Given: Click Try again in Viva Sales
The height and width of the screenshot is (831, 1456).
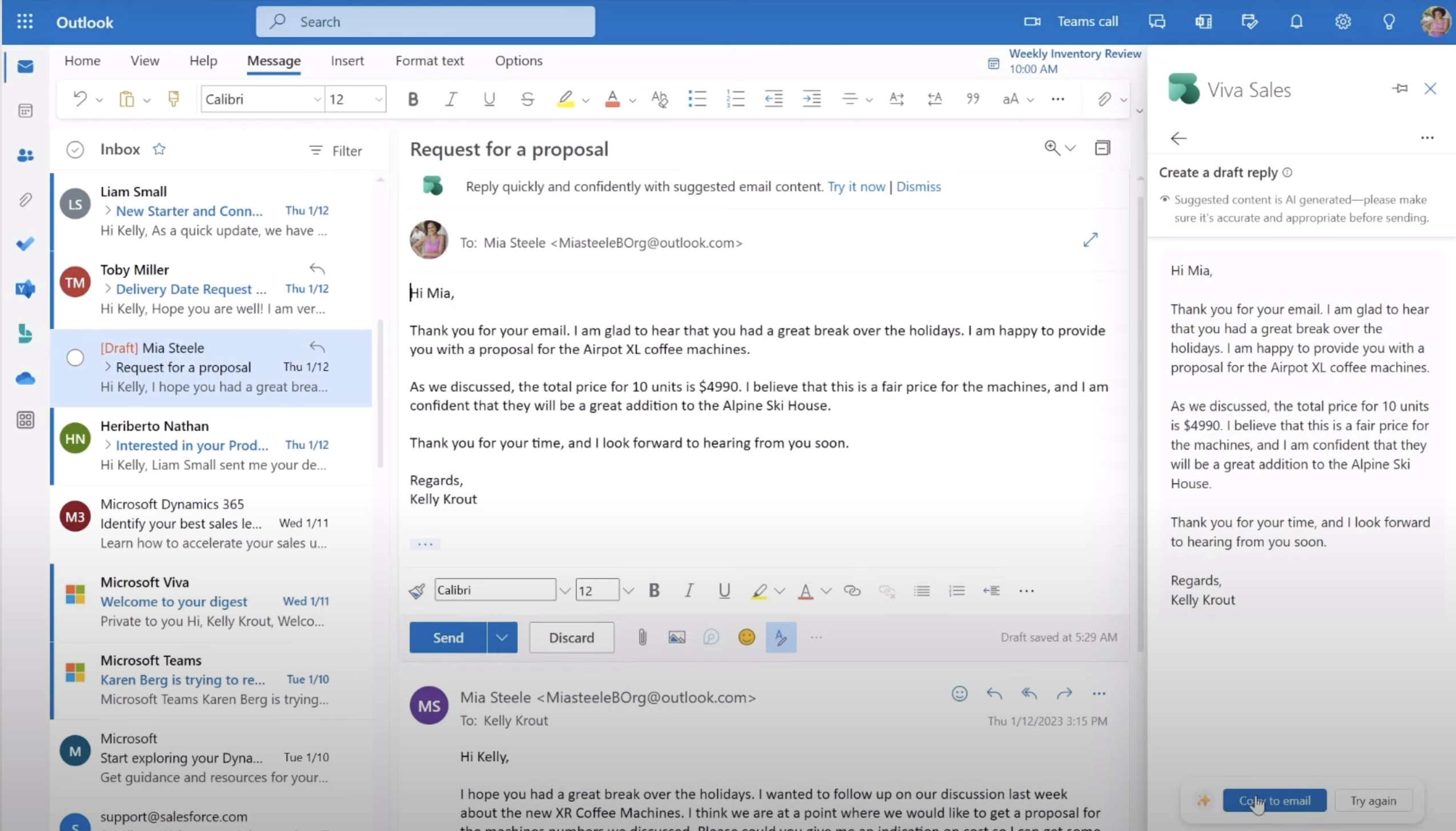Looking at the screenshot, I should (1373, 800).
